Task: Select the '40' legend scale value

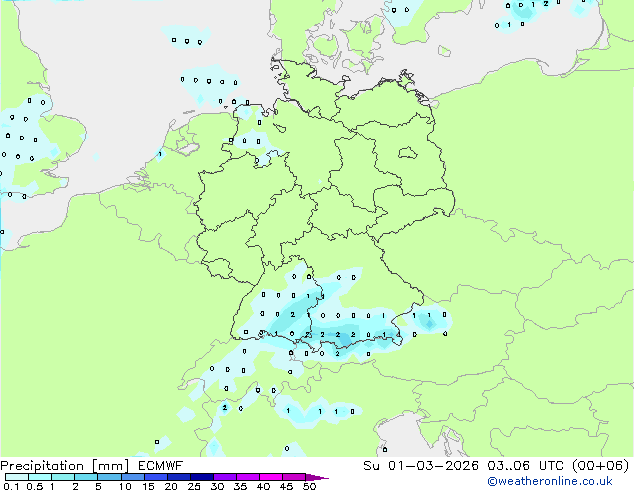Action: coord(263,486)
